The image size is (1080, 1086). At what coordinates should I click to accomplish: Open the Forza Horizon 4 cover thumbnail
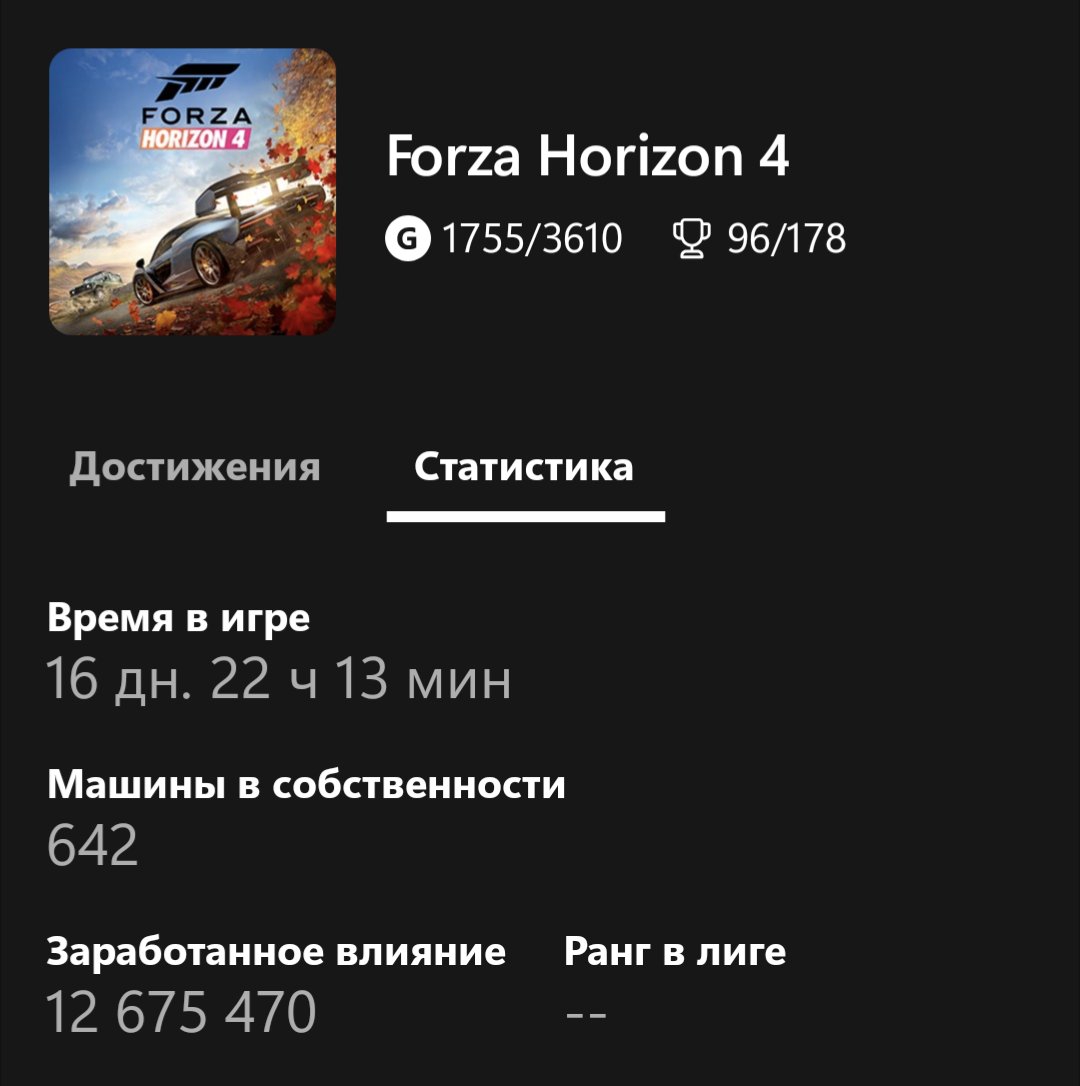pyautogui.click(x=193, y=192)
